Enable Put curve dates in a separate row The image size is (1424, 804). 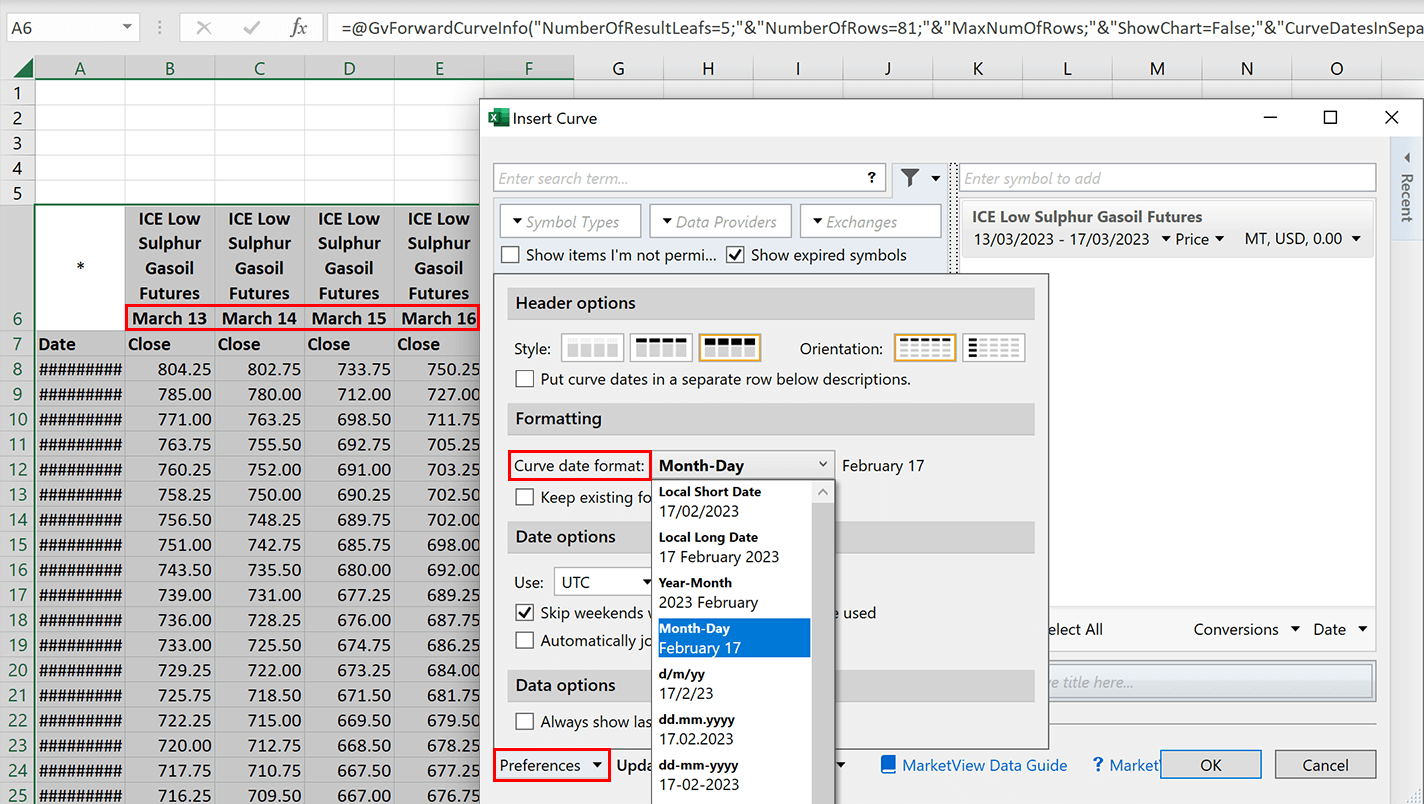coord(524,379)
